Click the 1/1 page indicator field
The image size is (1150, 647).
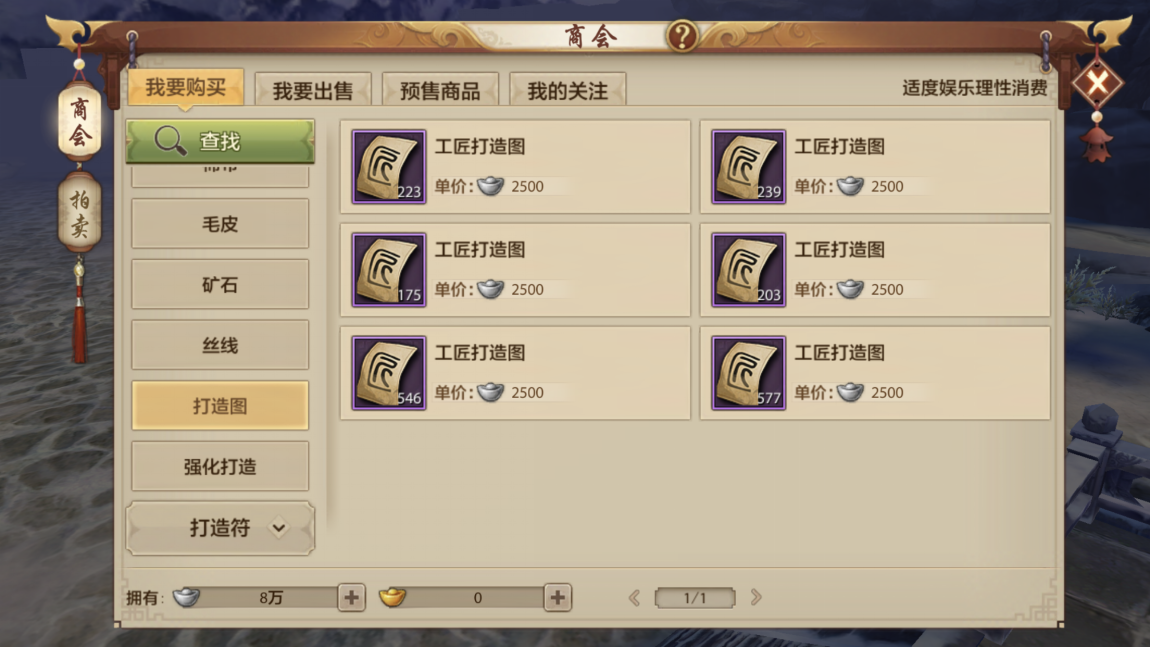(695, 597)
